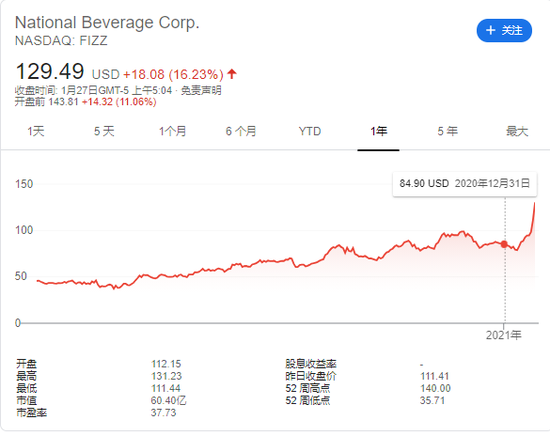Open the 免责声明 disclaimer link
550x436 pixels.
click(x=201, y=90)
